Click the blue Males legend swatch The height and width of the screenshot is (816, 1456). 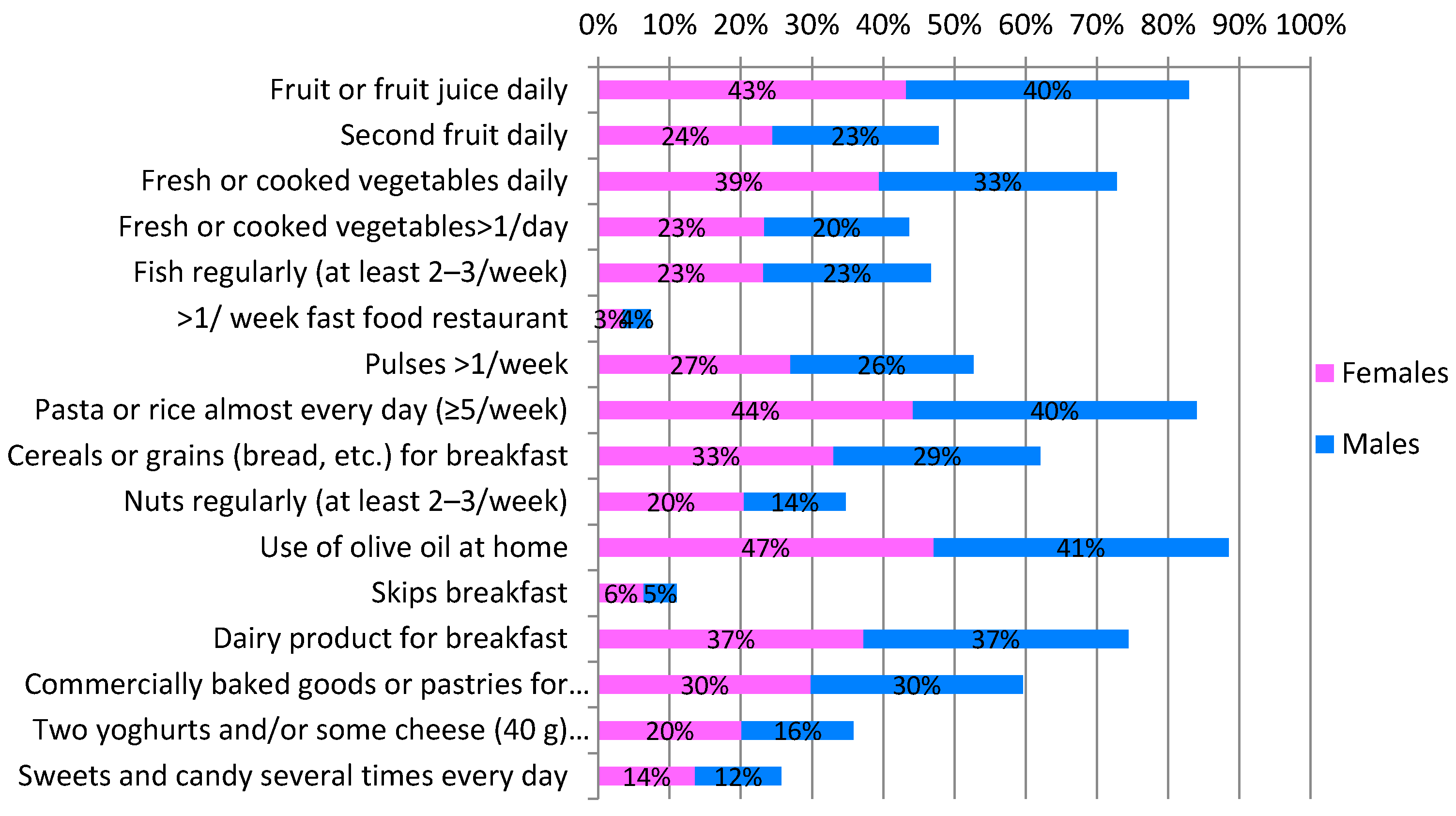point(1324,444)
